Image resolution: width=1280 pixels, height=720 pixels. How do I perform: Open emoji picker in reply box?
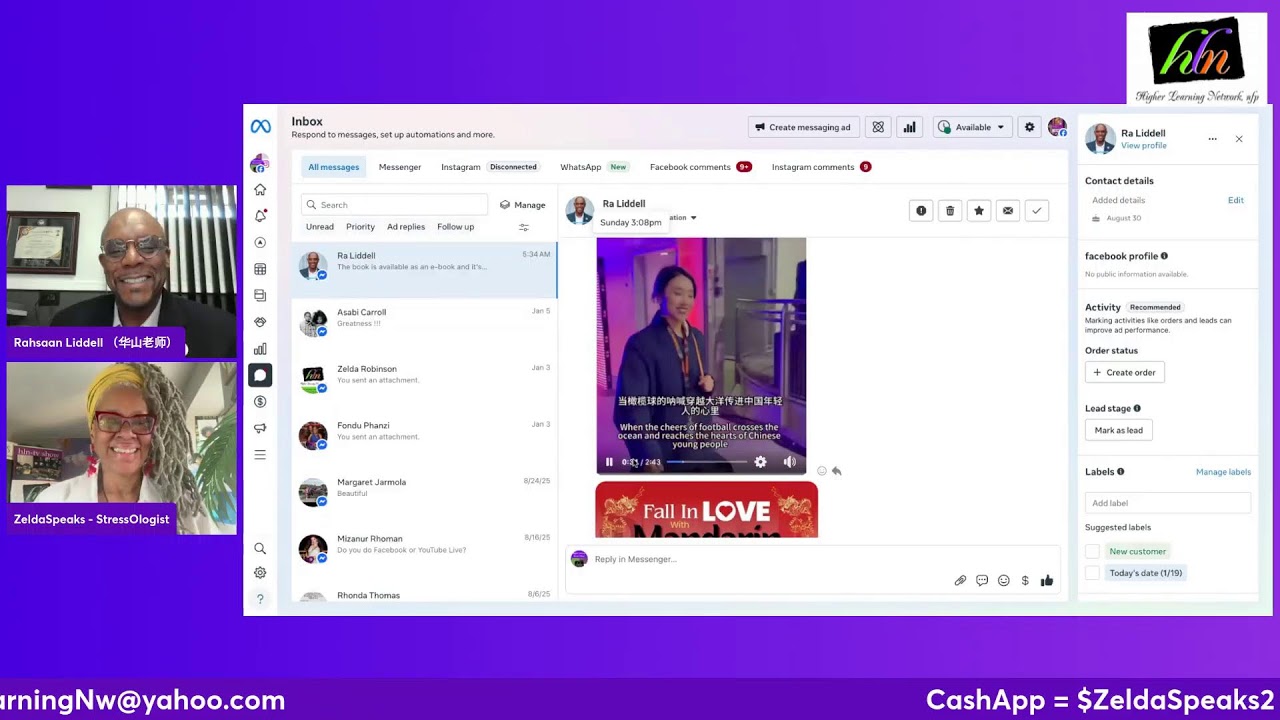point(1004,580)
